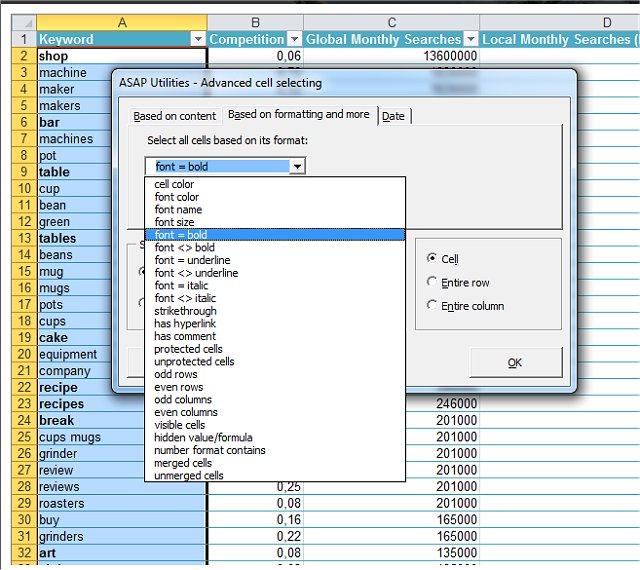Select the Entire column radio button

pyautogui.click(x=432, y=305)
